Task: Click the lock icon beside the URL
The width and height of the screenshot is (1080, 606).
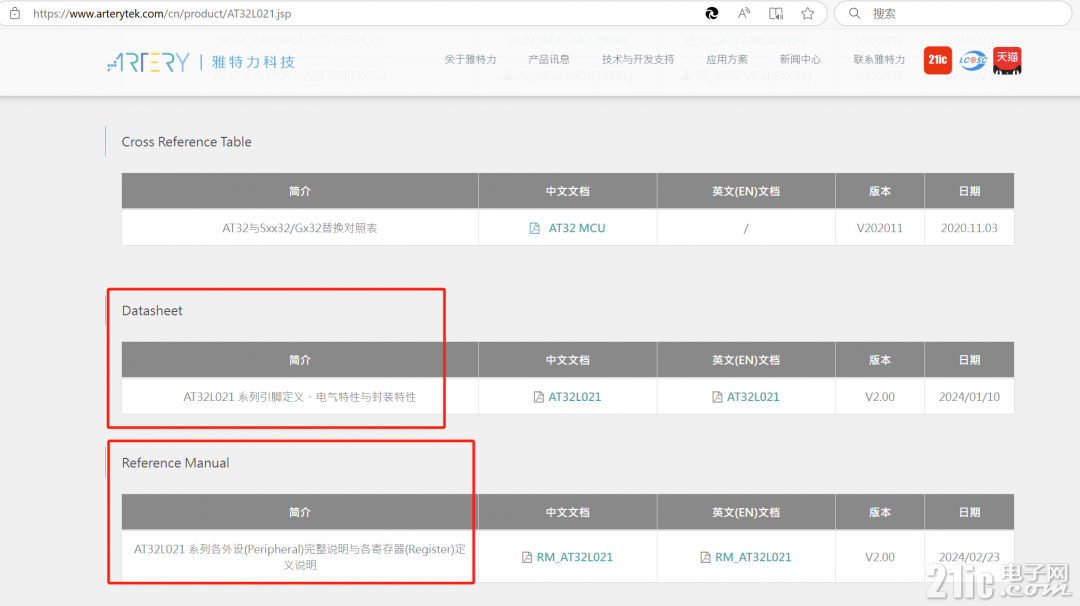Action: point(15,13)
